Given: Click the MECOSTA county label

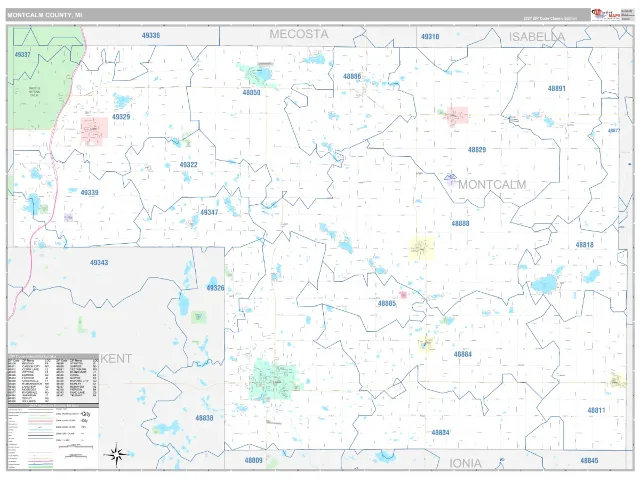Looking at the screenshot, I should pos(299,34).
